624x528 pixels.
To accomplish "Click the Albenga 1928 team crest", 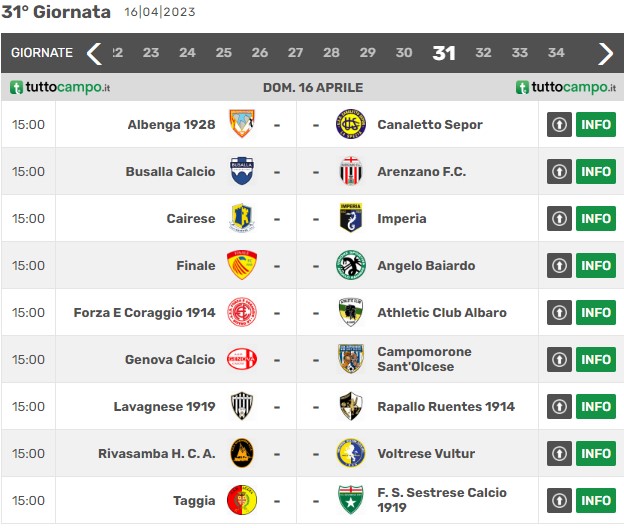I will pos(242,124).
